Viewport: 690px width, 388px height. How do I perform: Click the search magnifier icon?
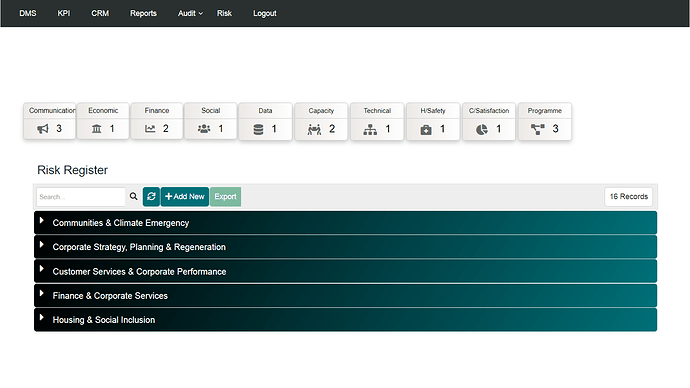tap(133, 196)
